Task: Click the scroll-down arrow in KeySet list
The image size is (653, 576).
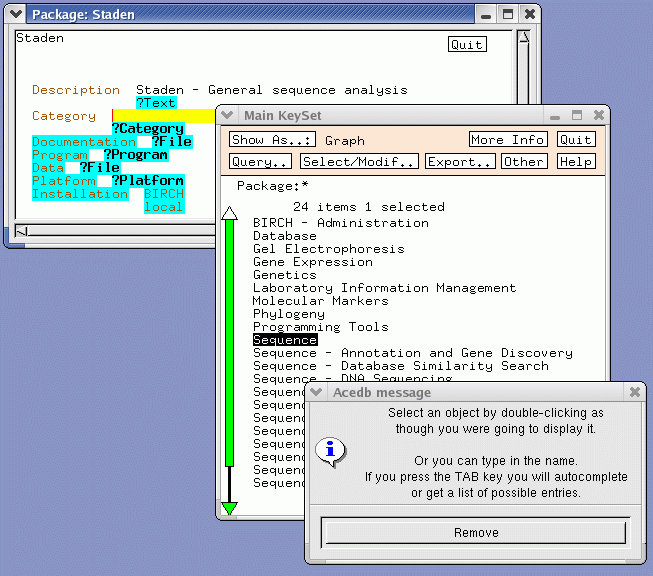Action: 229,508
